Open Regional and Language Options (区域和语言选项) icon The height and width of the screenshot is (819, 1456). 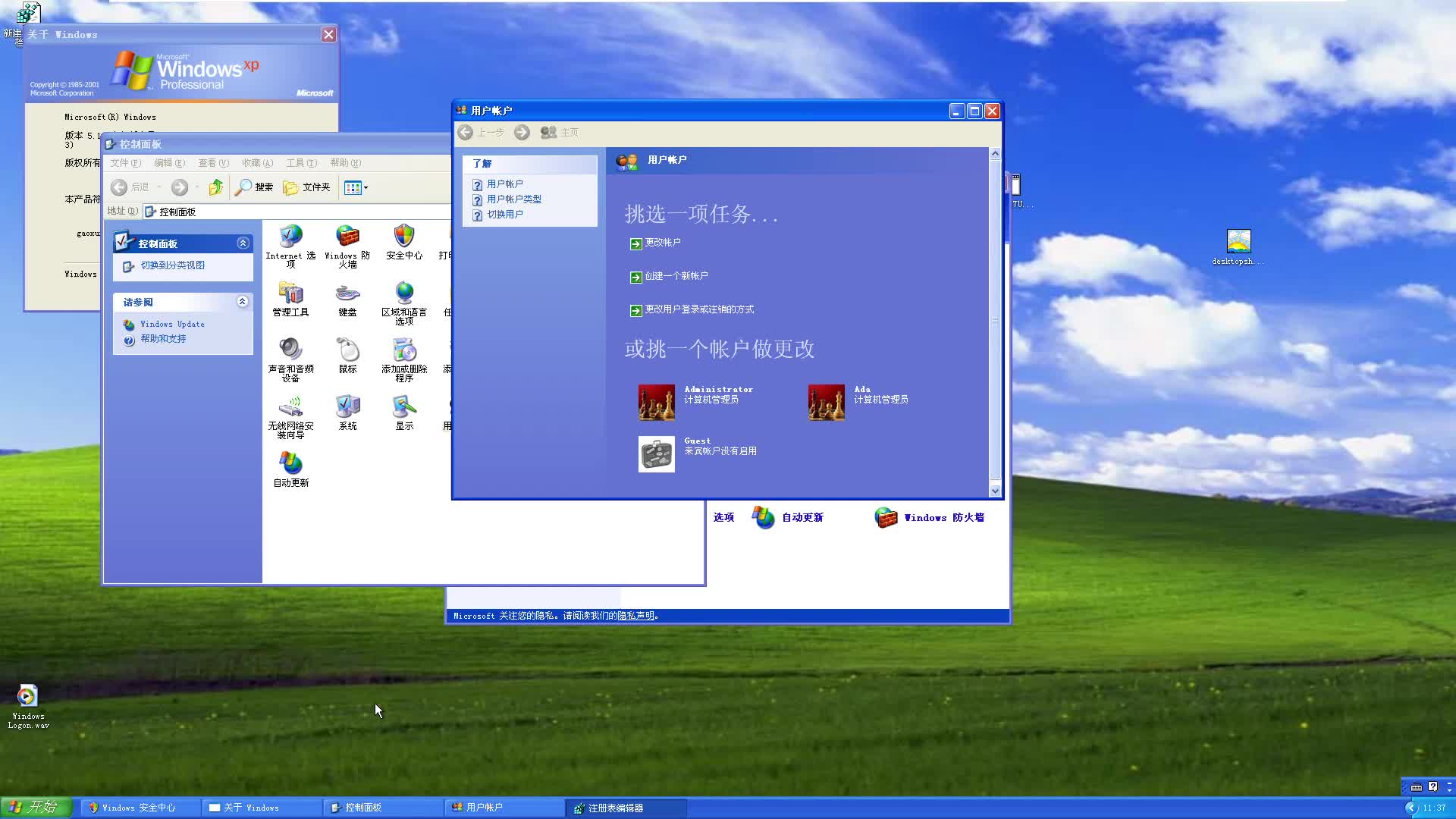[x=404, y=293]
